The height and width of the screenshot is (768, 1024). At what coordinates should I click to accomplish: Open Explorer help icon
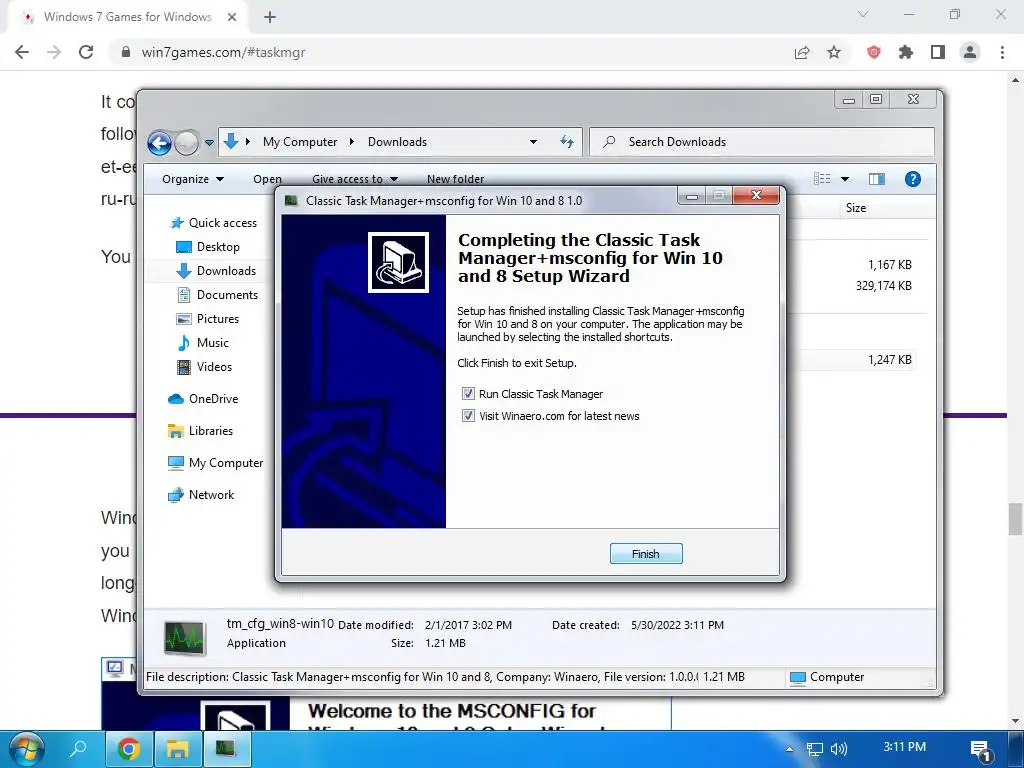point(912,179)
